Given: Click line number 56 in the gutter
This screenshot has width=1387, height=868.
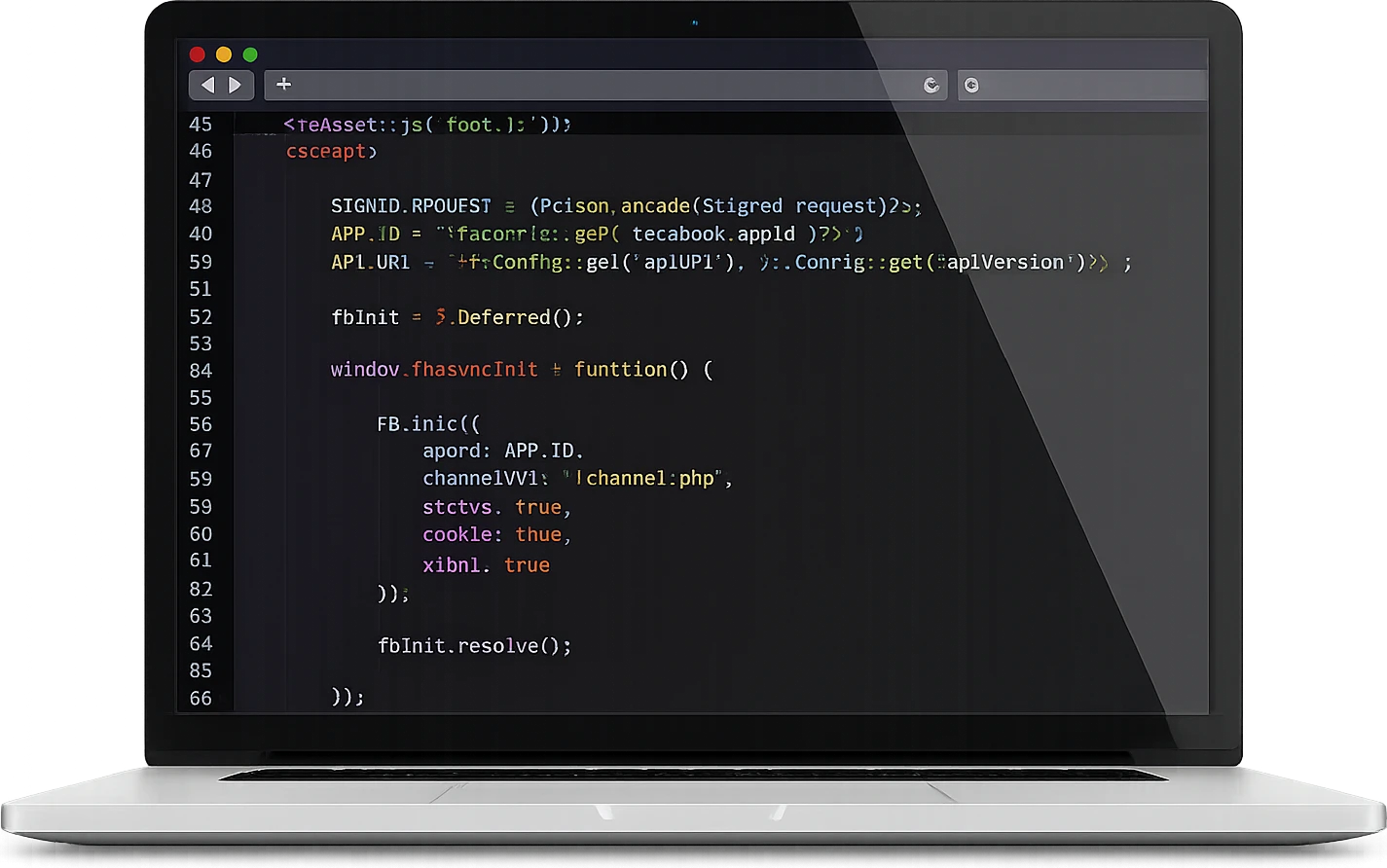Looking at the screenshot, I should (x=201, y=424).
